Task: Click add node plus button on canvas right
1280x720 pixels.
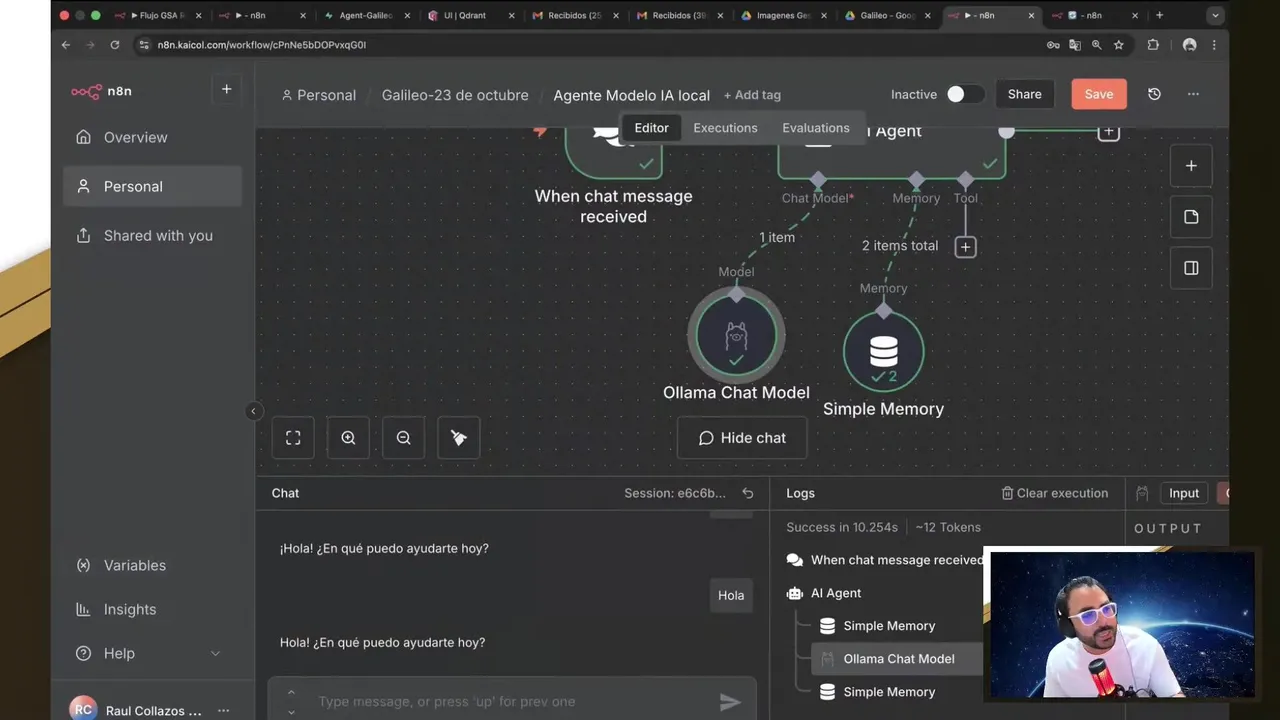Action: click(x=1191, y=166)
